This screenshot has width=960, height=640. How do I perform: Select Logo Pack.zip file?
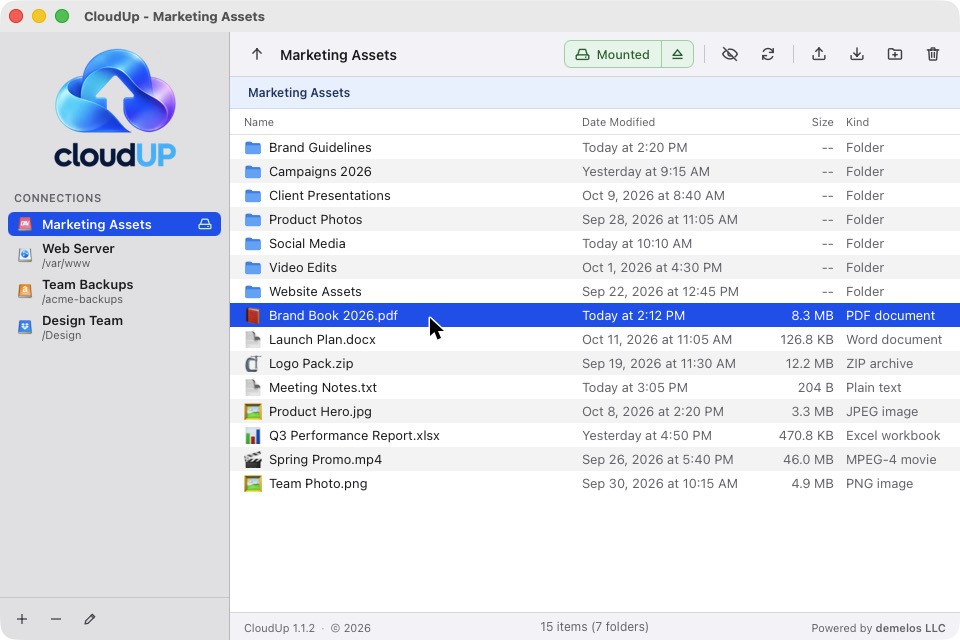(x=594, y=363)
